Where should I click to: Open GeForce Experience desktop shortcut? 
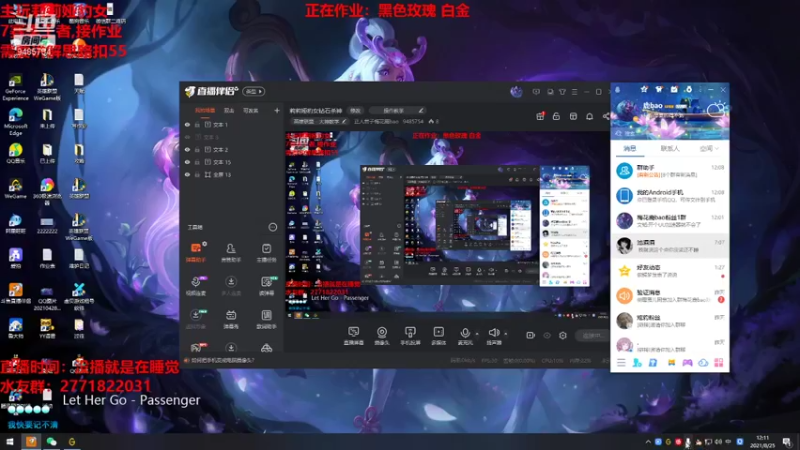pyautogui.click(x=15, y=87)
